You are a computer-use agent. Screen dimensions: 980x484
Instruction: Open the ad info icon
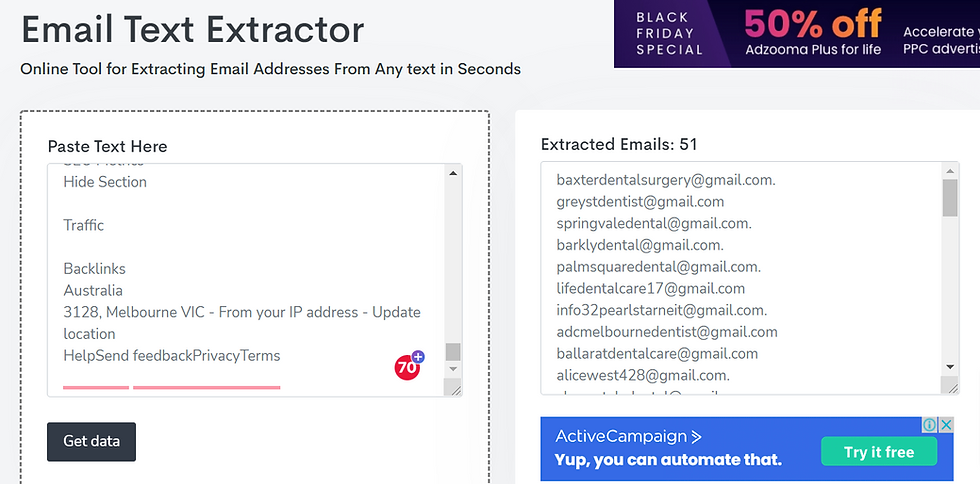coord(930,425)
